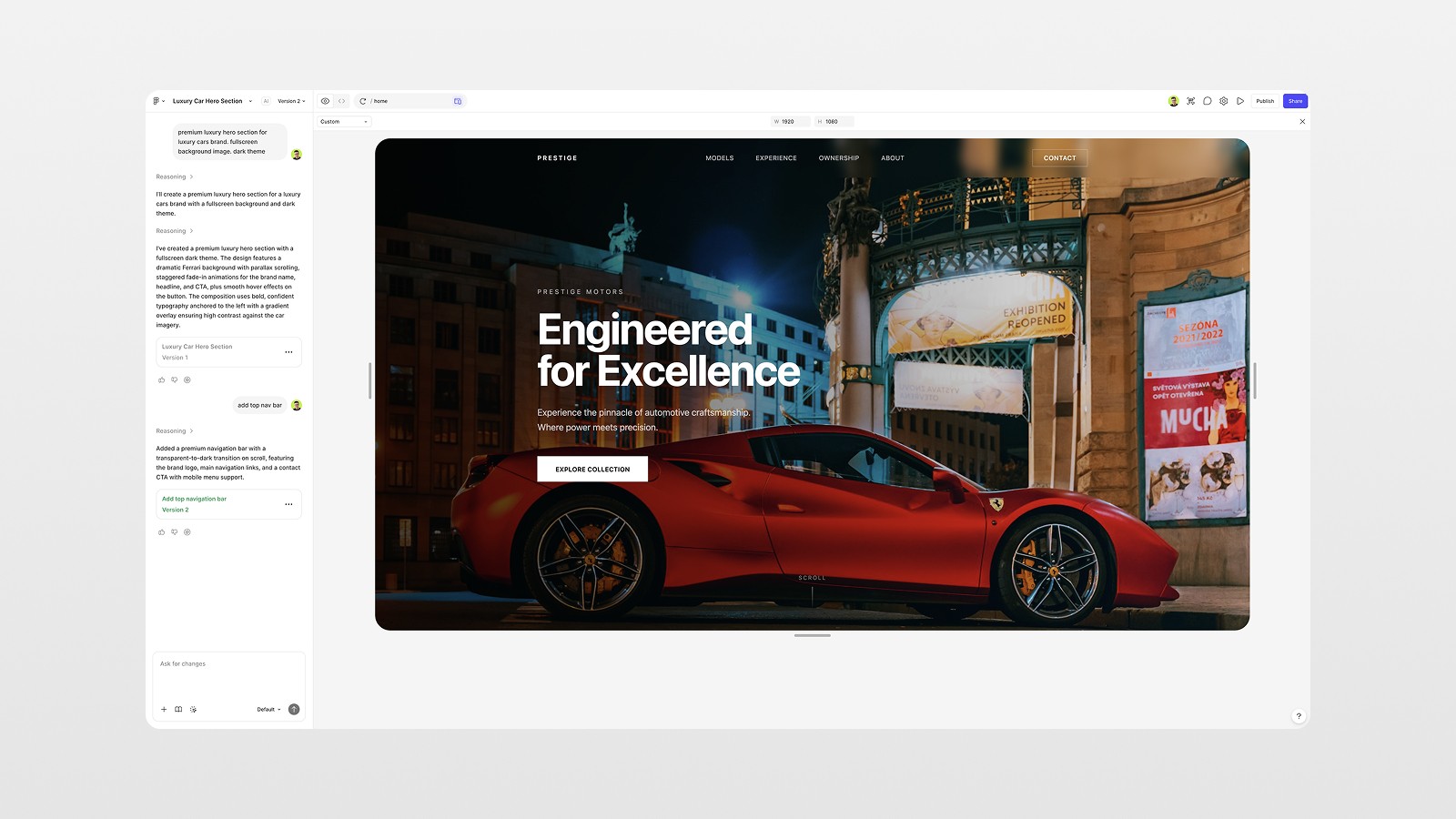Viewport: 1456px width, 819px height.
Task: Click the PRESTIGE logo in the preview nav
Action: (x=557, y=158)
